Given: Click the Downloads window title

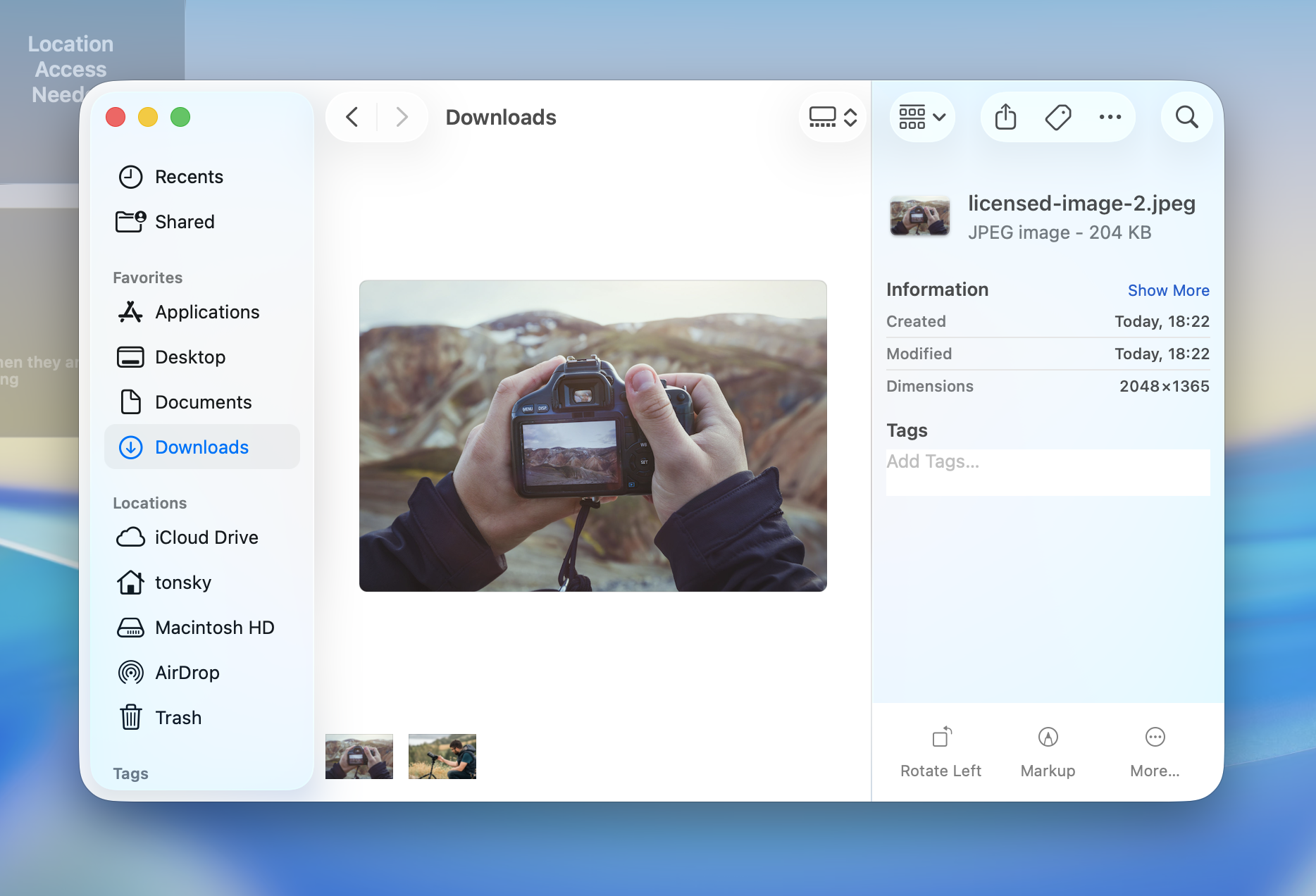Looking at the screenshot, I should click(x=501, y=117).
